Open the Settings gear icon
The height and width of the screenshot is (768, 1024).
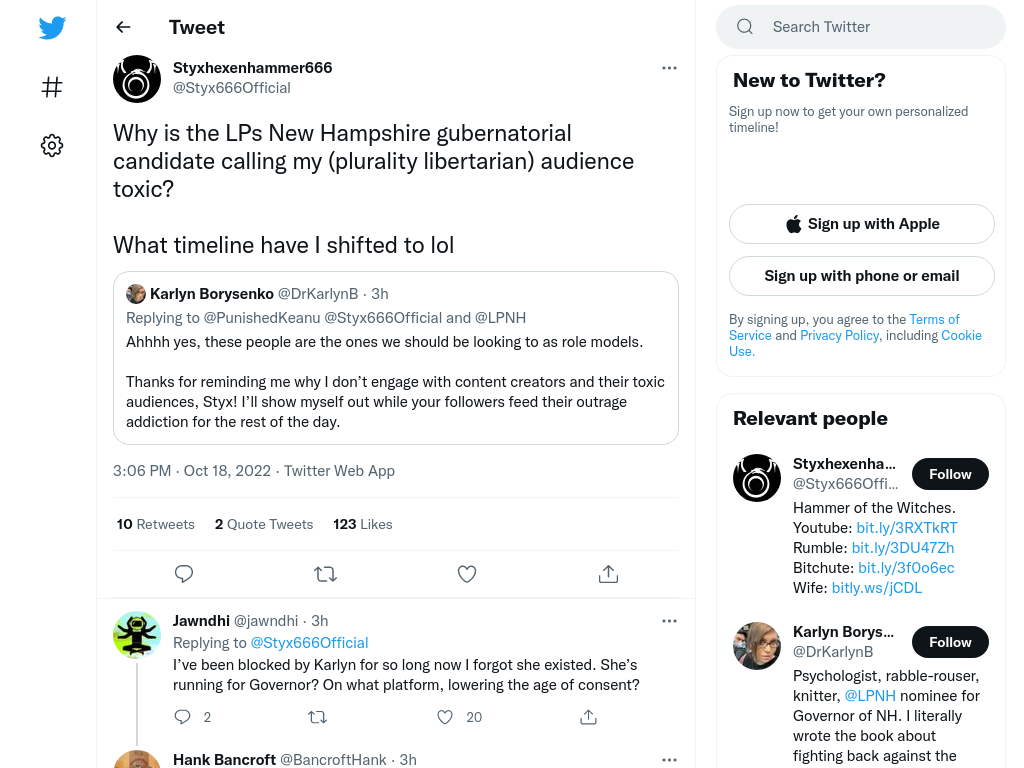pos(52,145)
